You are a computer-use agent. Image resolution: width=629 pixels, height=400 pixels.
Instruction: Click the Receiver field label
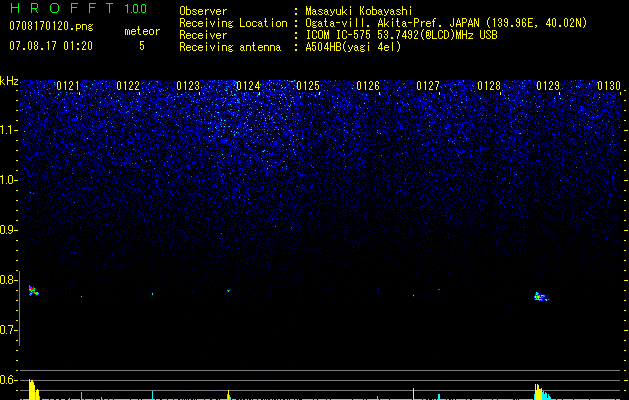(203, 35)
